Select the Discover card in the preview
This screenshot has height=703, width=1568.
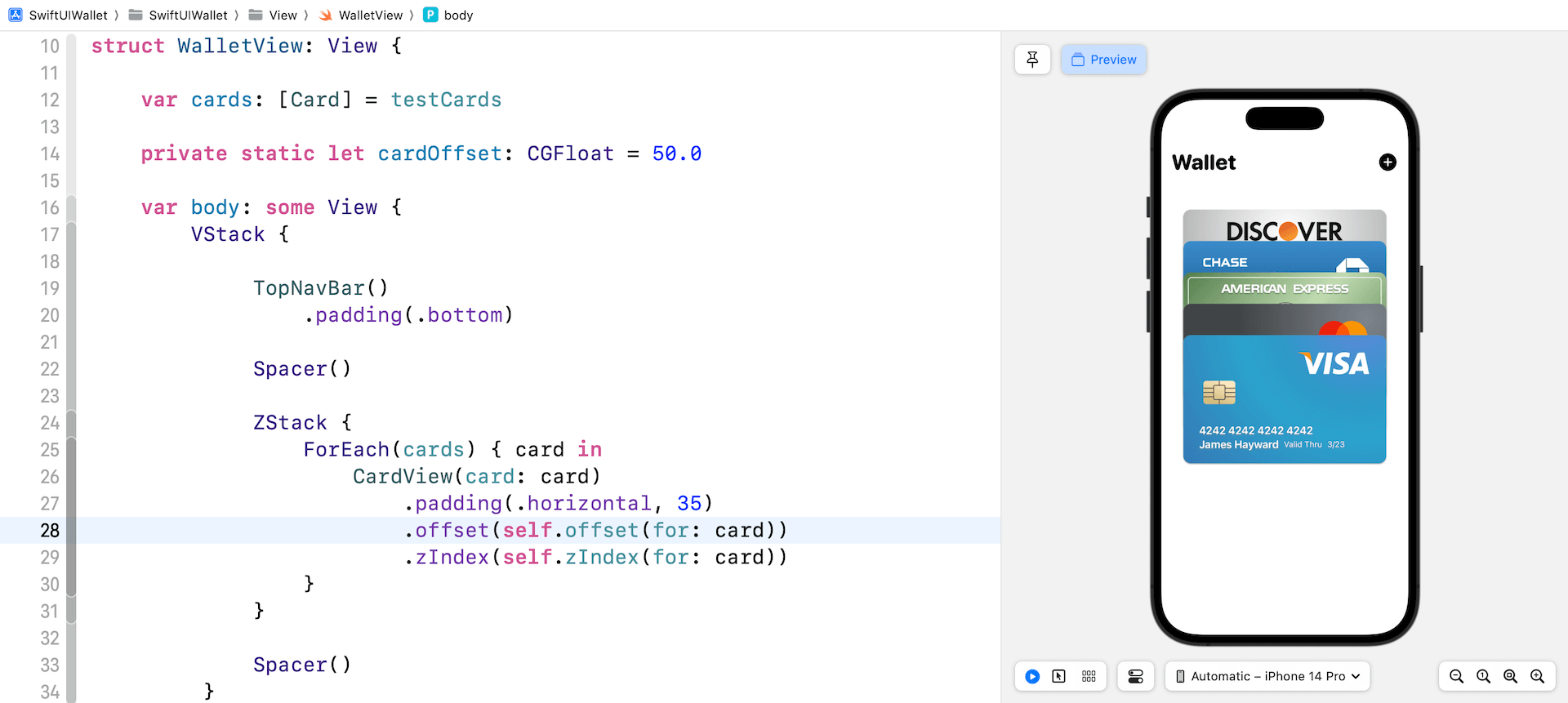pyautogui.click(x=1285, y=226)
